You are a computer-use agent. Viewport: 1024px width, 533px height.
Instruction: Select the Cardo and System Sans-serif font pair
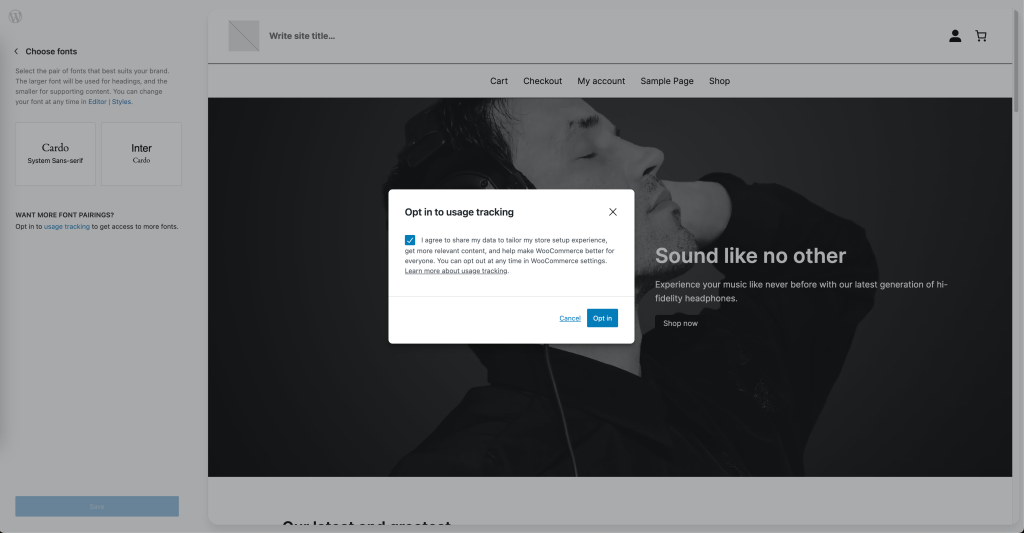tap(55, 153)
